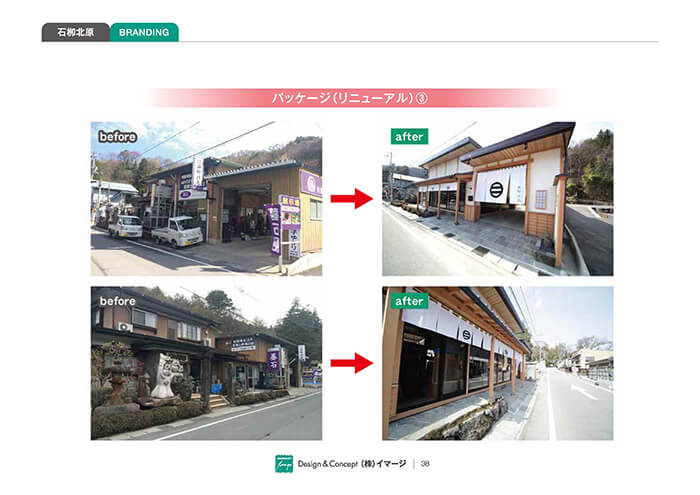Click the green logo icon in the footer

click(x=283, y=463)
